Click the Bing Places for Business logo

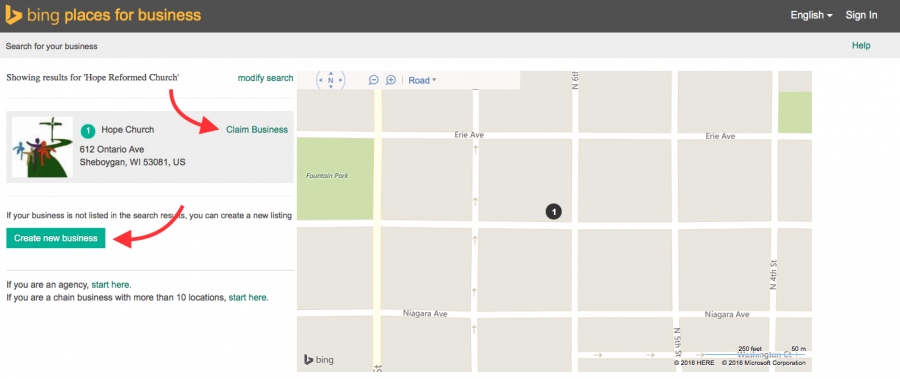pos(103,16)
